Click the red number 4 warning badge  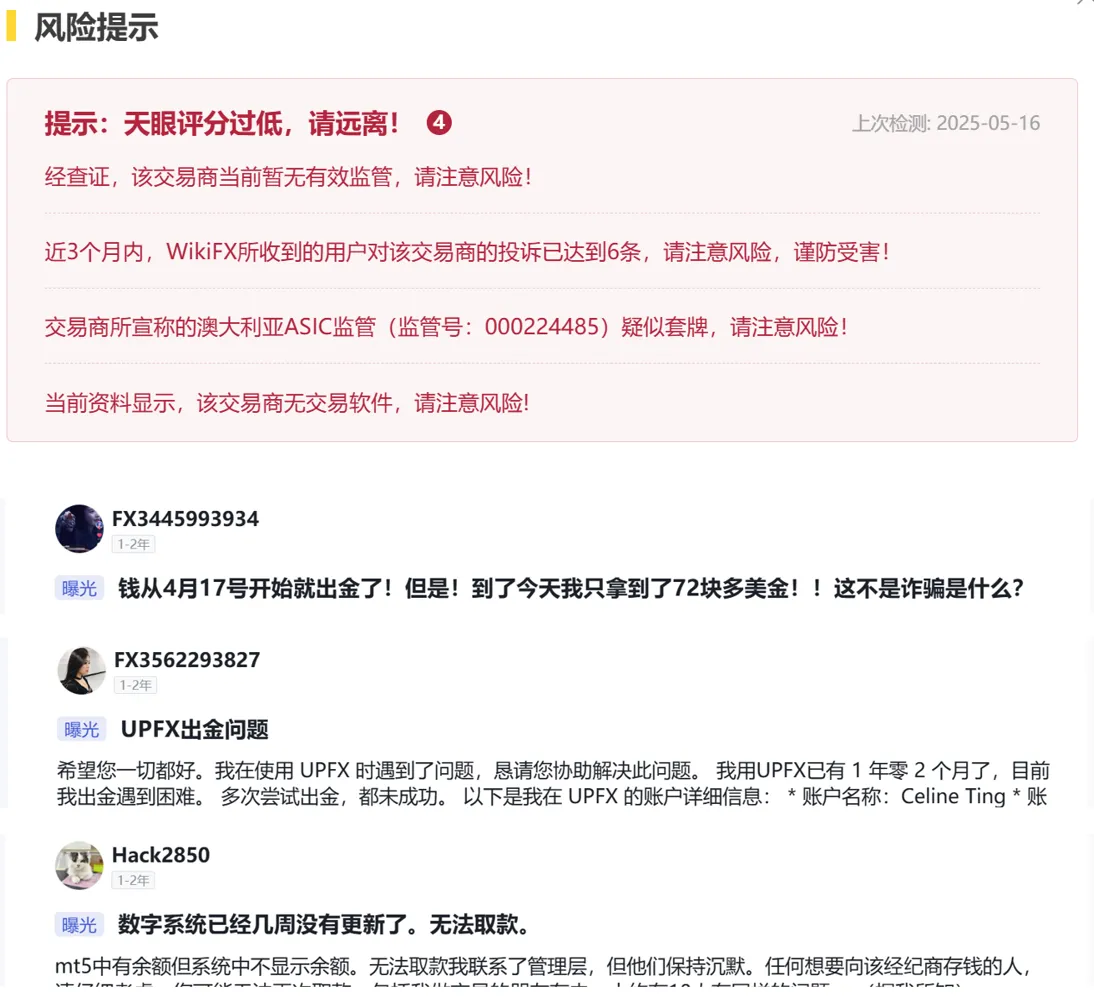tap(439, 123)
